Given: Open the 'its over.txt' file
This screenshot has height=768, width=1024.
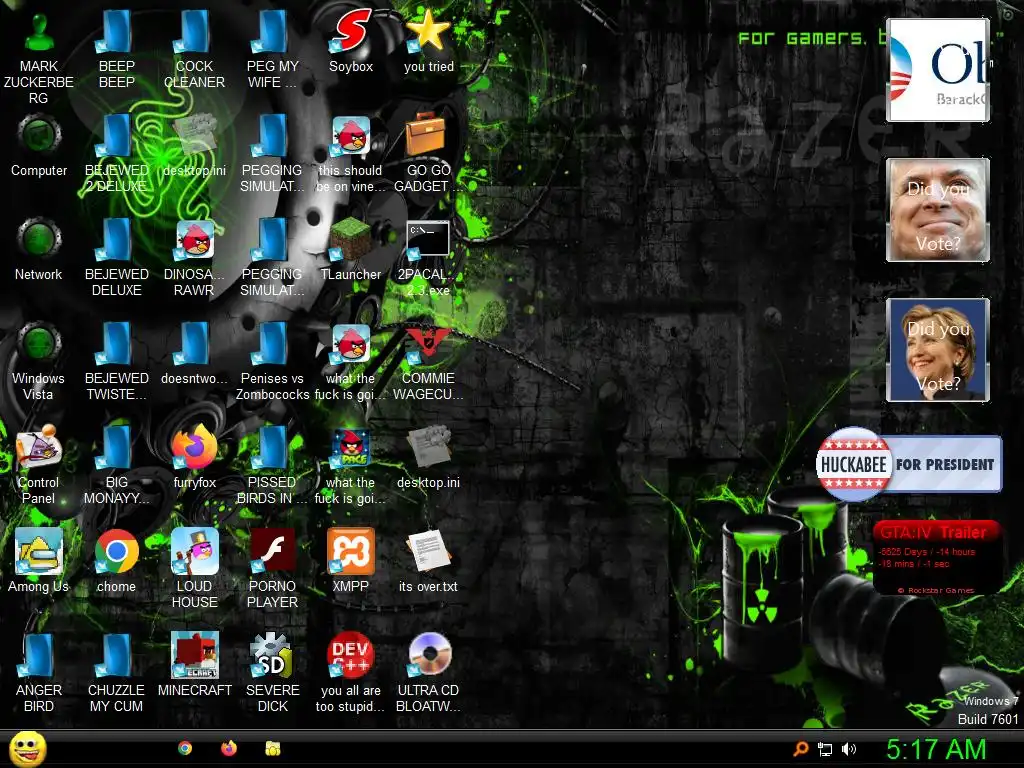Looking at the screenshot, I should click(x=428, y=551).
